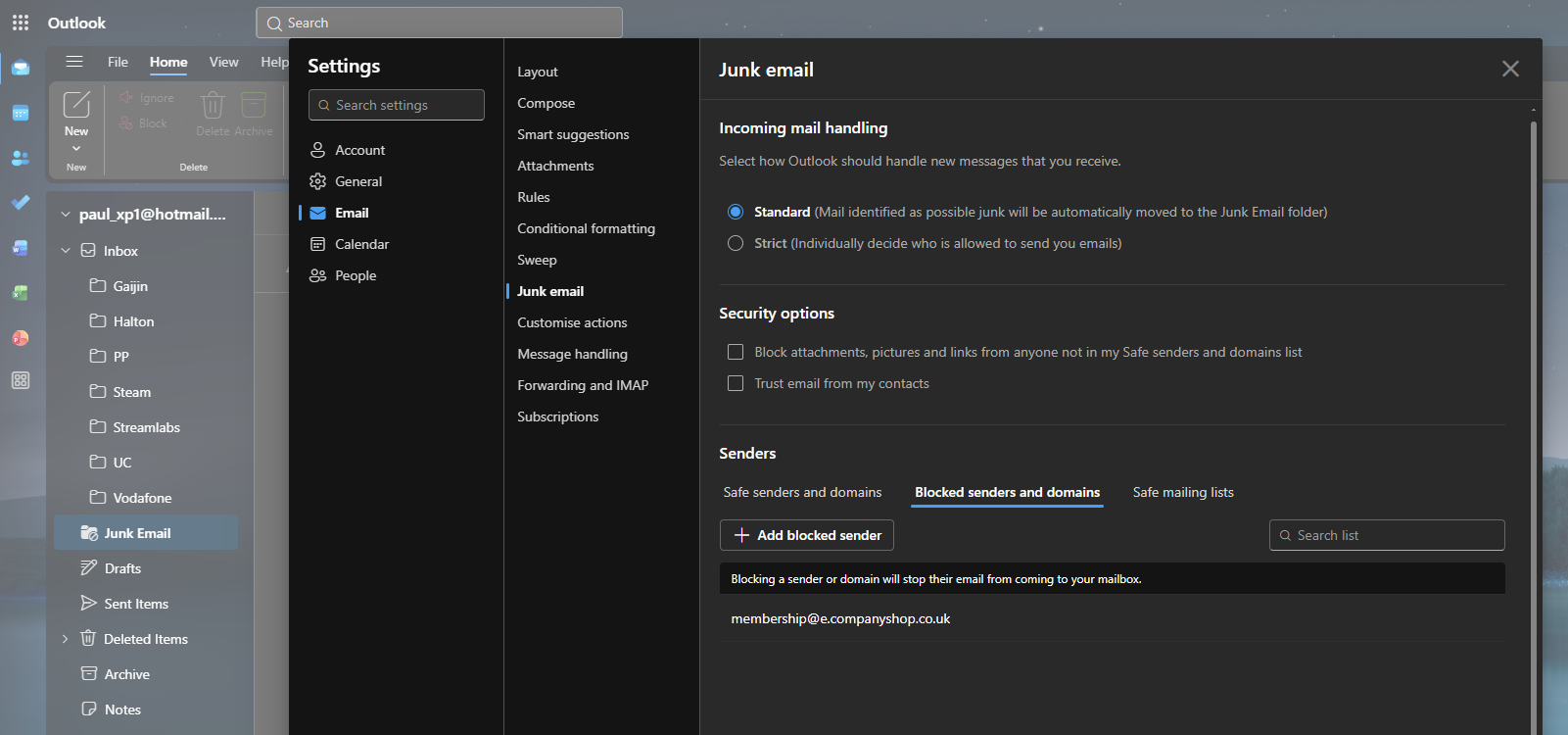Click the Block sender icon
Image resolution: width=1568 pixels, height=735 pixels.
pyautogui.click(x=126, y=123)
